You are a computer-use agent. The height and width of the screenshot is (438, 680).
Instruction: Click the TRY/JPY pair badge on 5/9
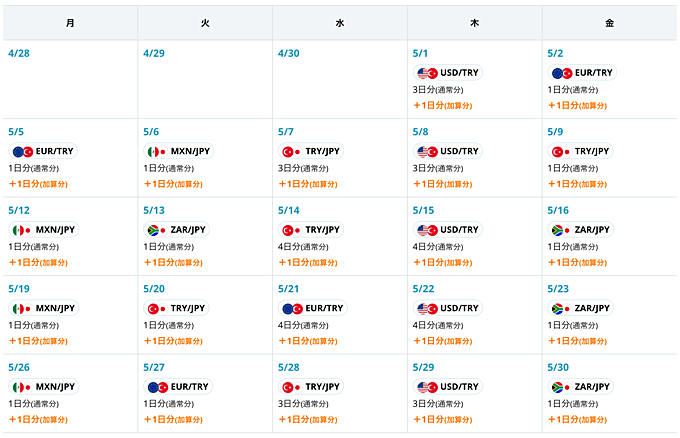pyautogui.click(x=582, y=151)
